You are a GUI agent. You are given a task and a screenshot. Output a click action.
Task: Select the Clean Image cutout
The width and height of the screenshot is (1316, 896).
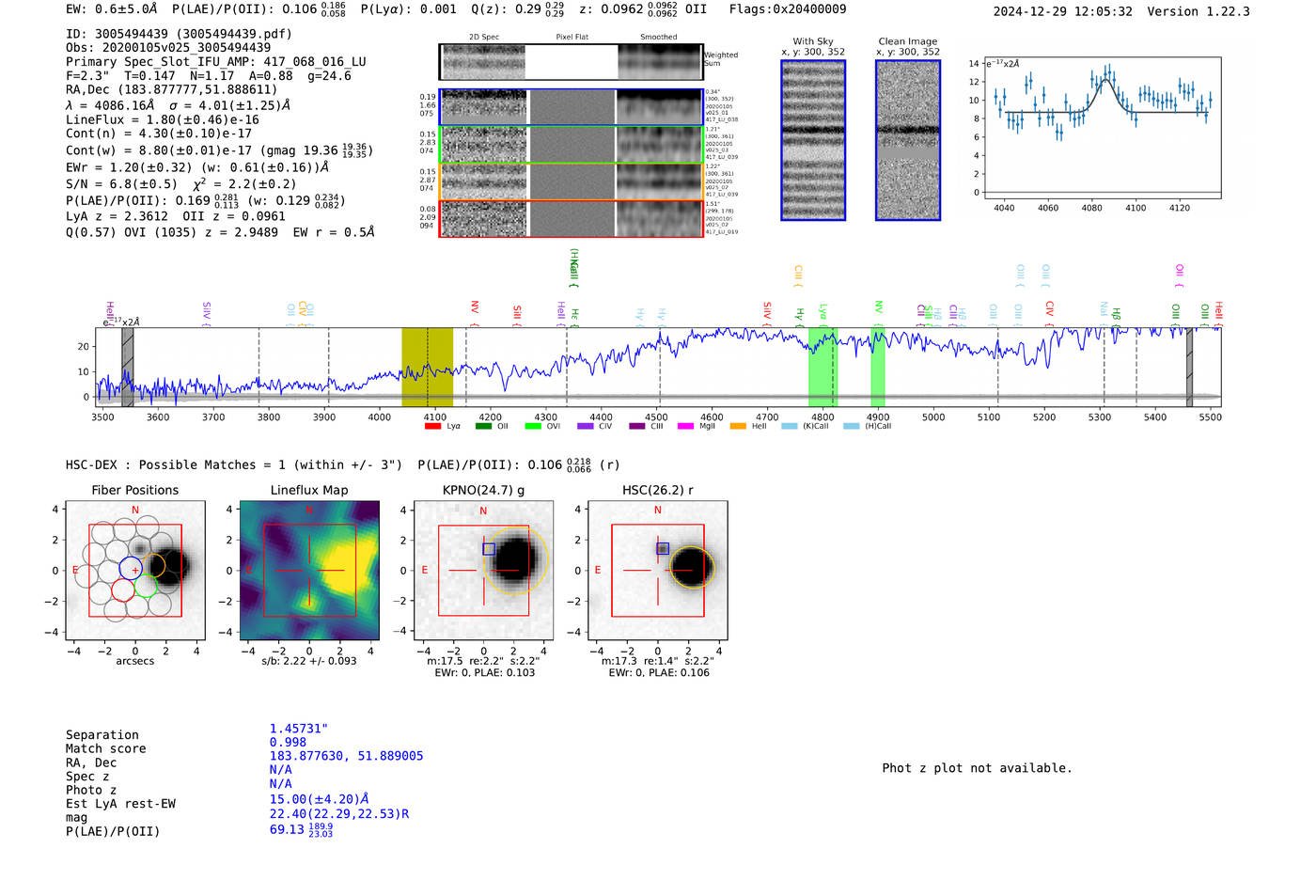click(908, 140)
